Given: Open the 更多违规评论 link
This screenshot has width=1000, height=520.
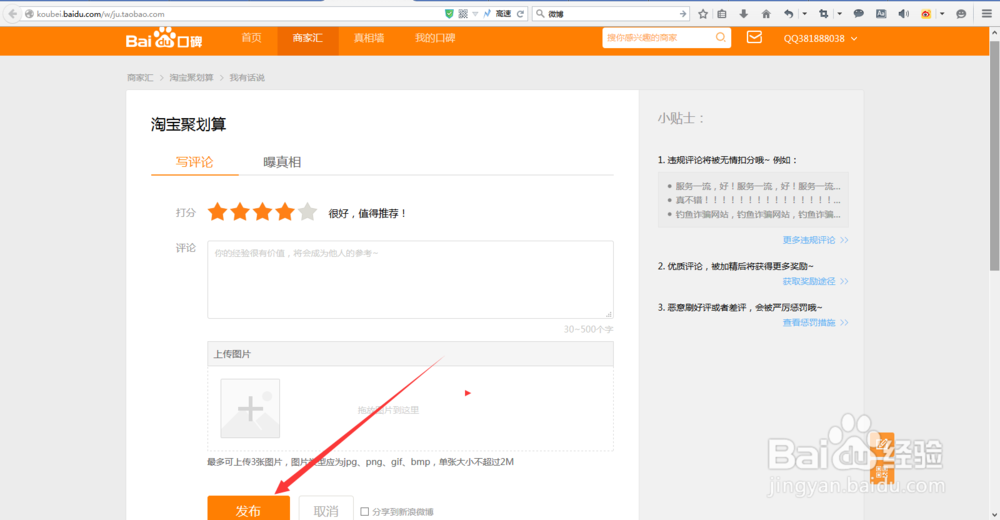Looking at the screenshot, I should coord(815,240).
